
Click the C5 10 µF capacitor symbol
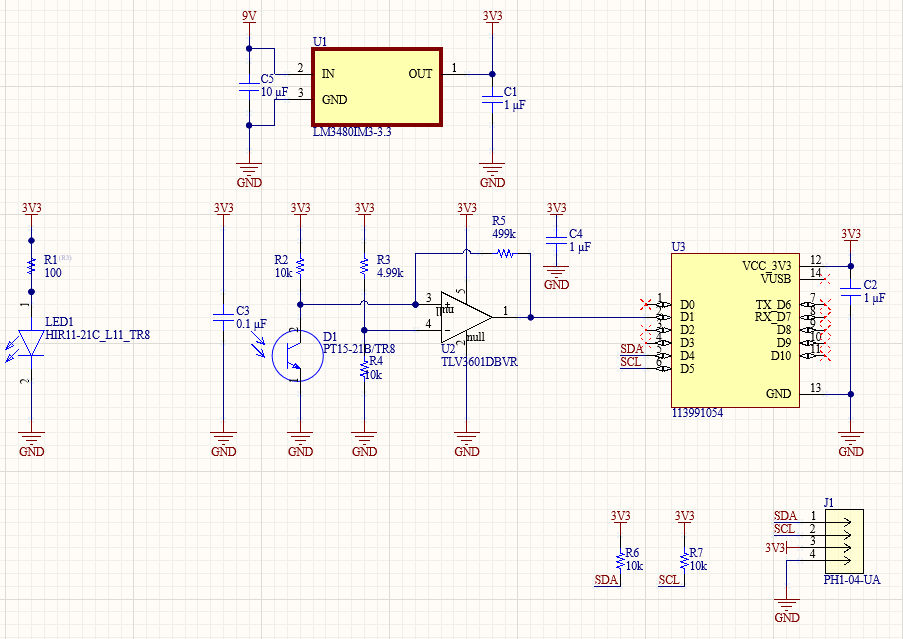248,87
